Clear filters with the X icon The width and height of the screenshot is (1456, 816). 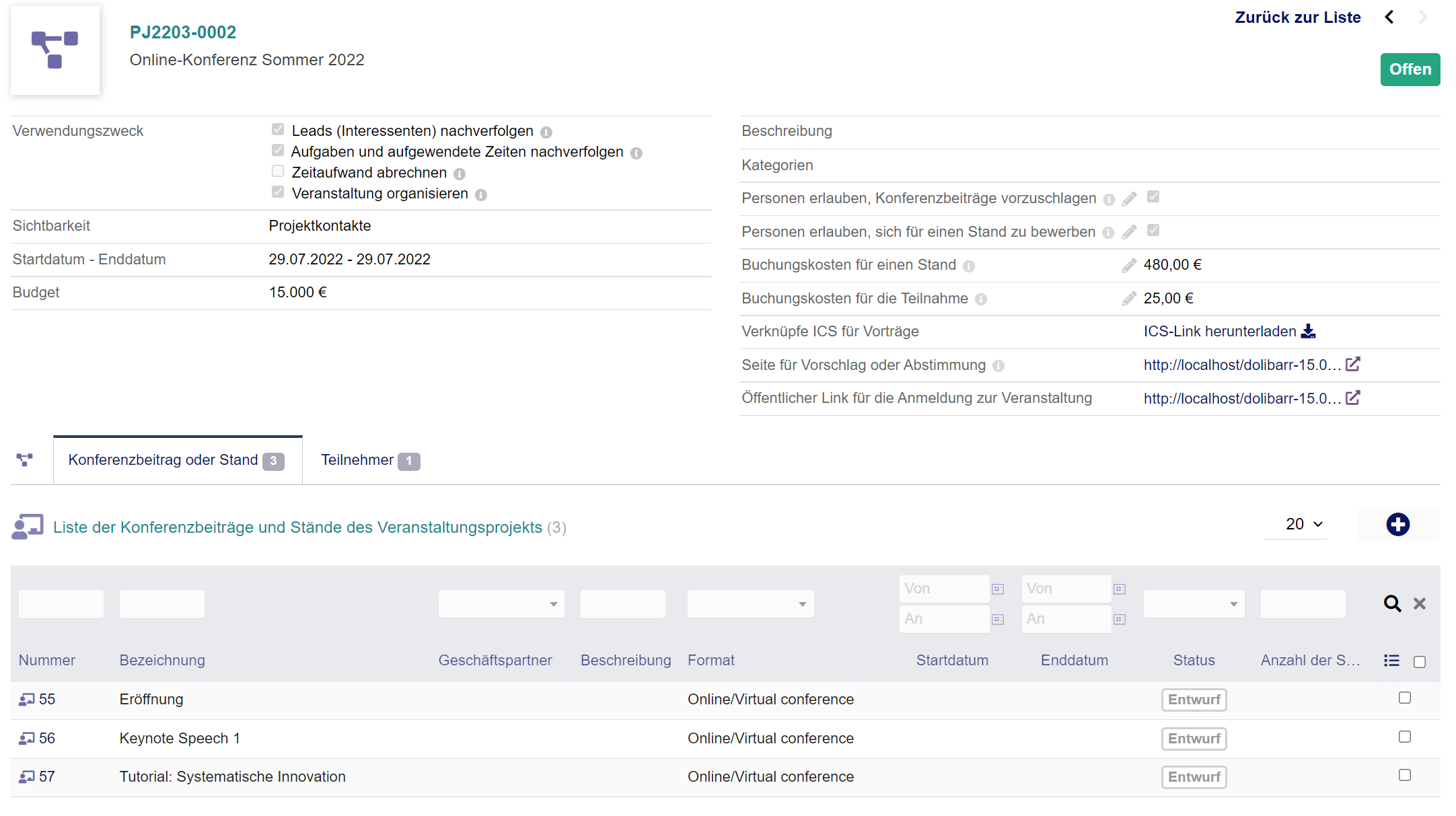pyautogui.click(x=1420, y=603)
